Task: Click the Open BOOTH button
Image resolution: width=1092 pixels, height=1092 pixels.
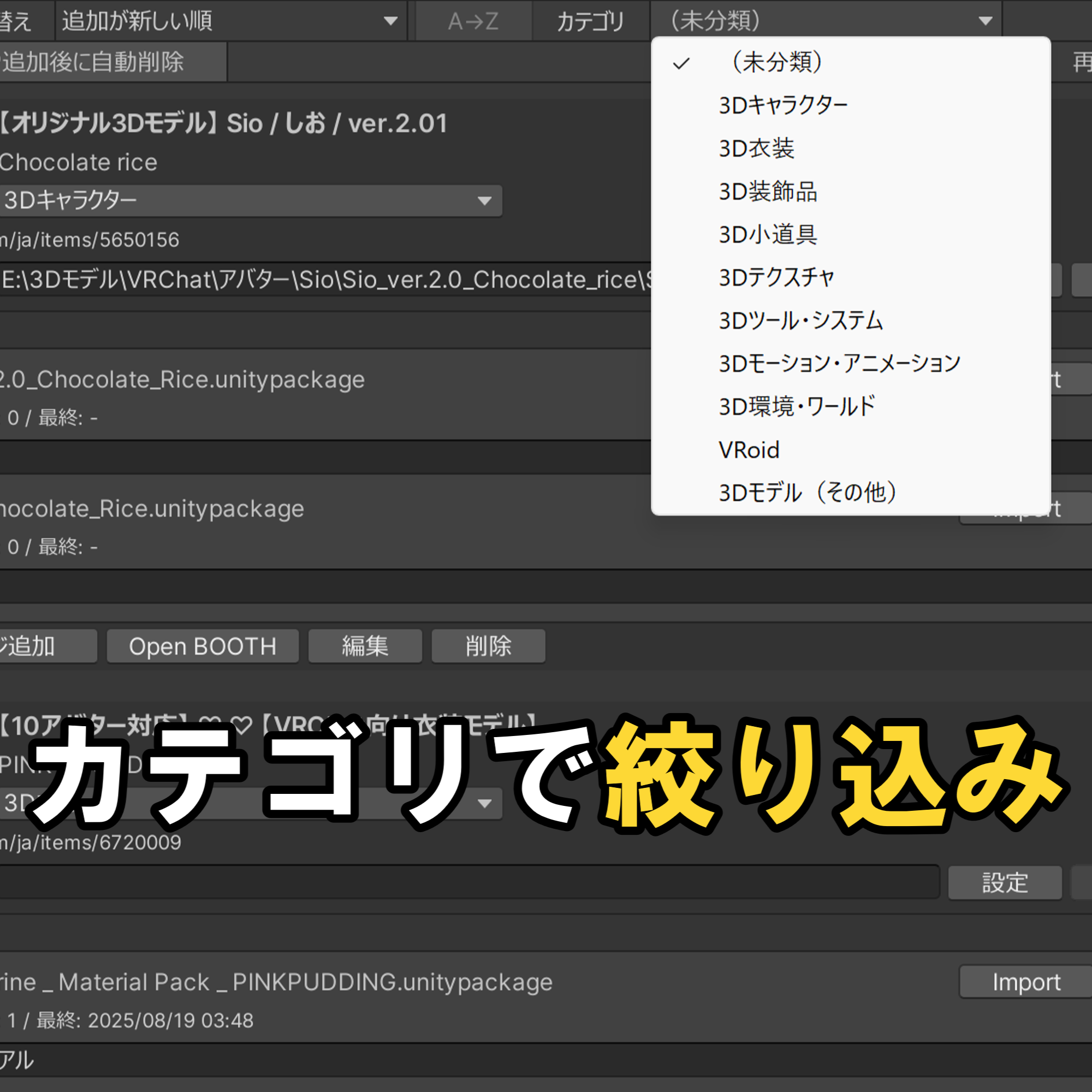Action: (x=203, y=646)
